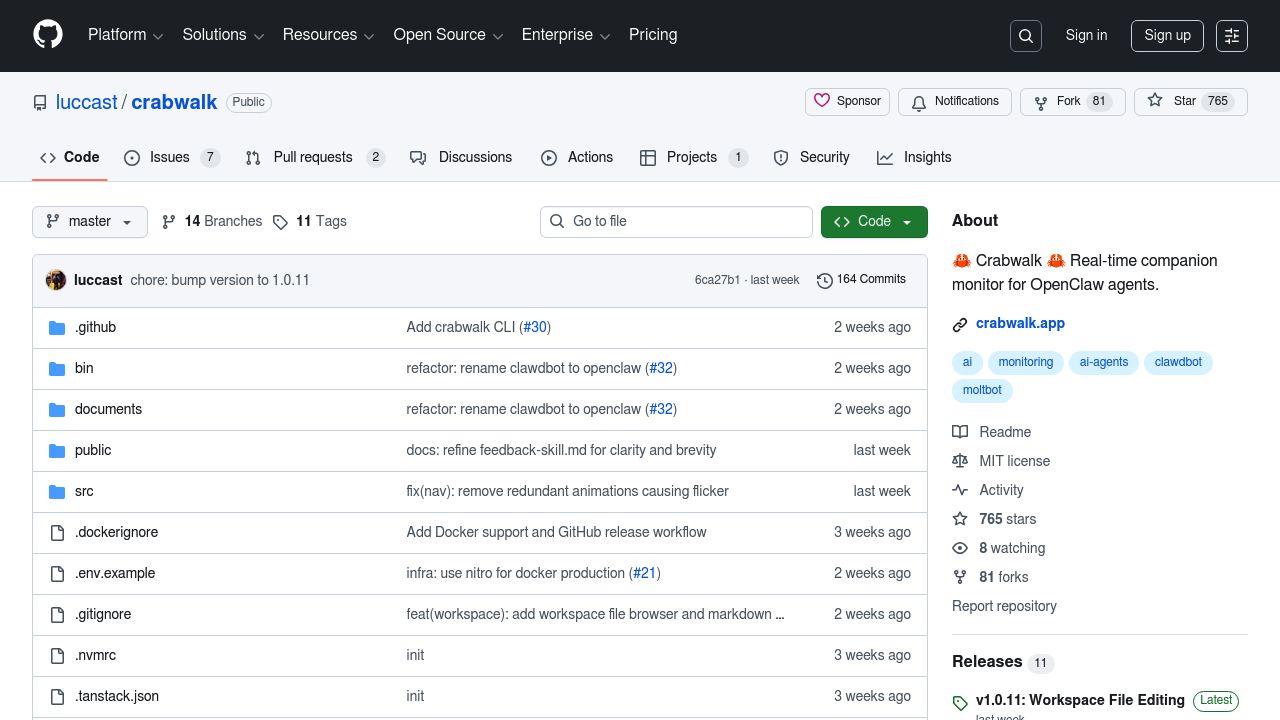1280x720 pixels.
Task: Expand the Platform navigation menu
Action: [125, 35]
